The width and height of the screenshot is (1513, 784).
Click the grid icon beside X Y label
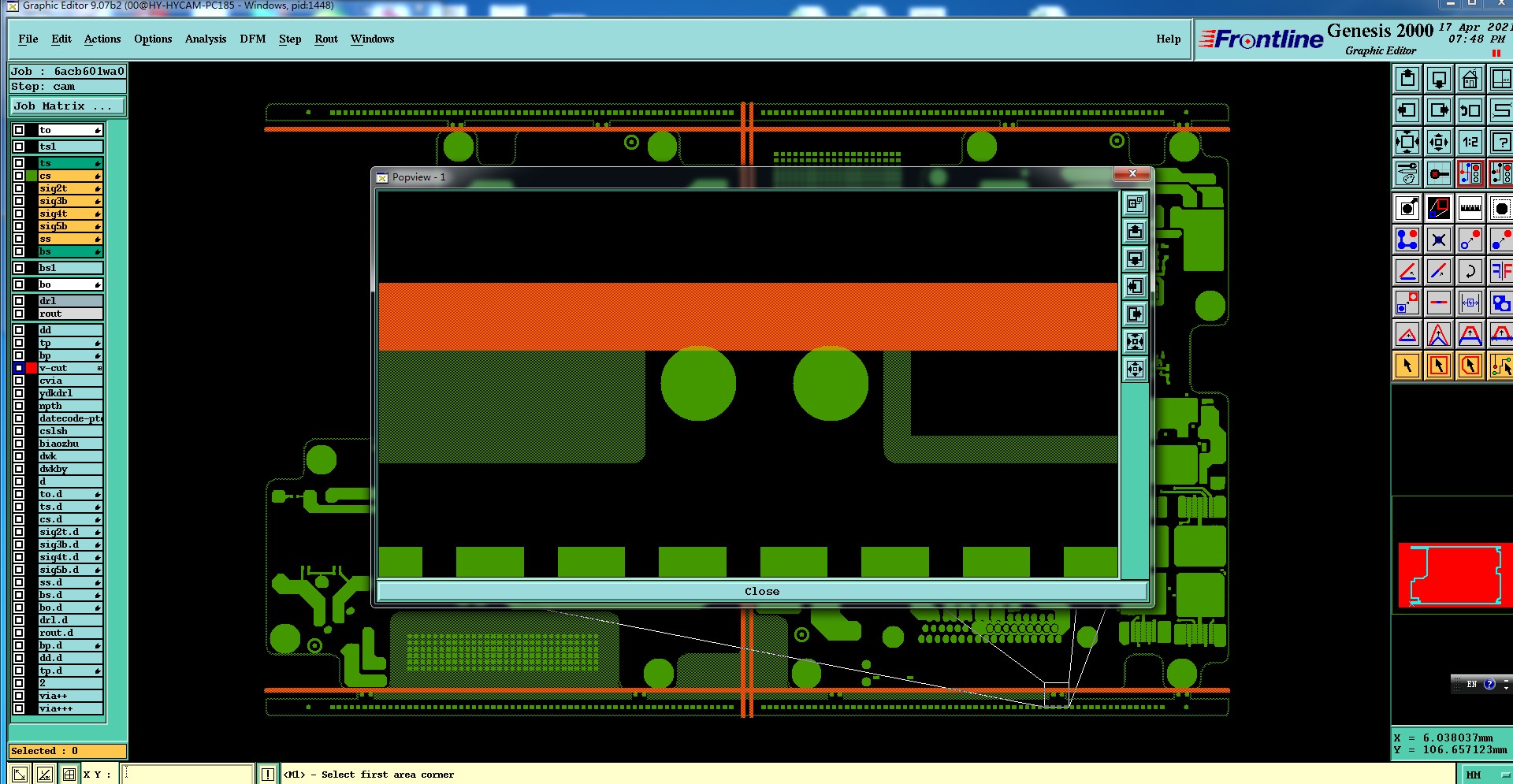click(69, 775)
